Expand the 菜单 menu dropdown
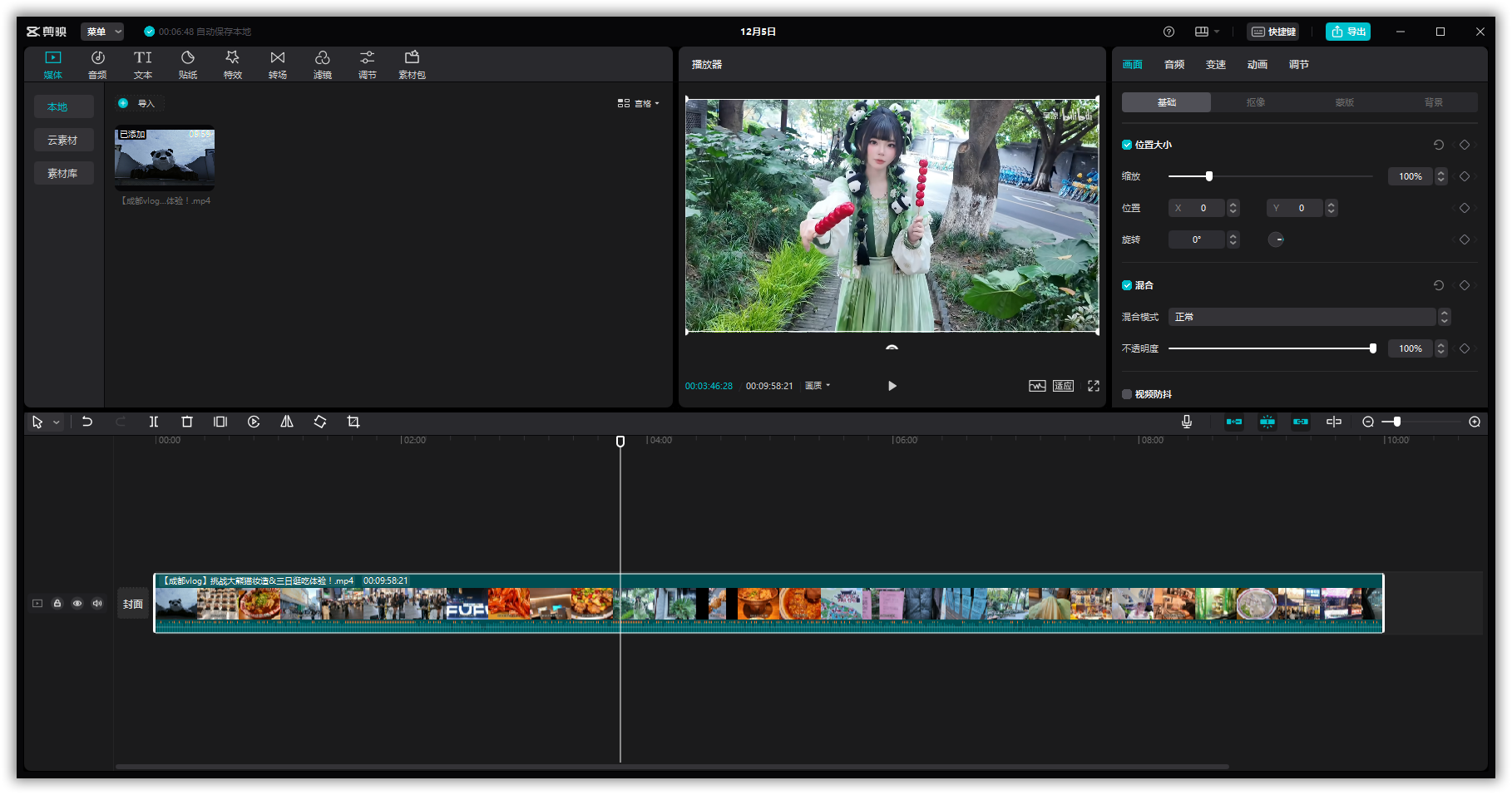The width and height of the screenshot is (1512, 795). (x=102, y=32)
